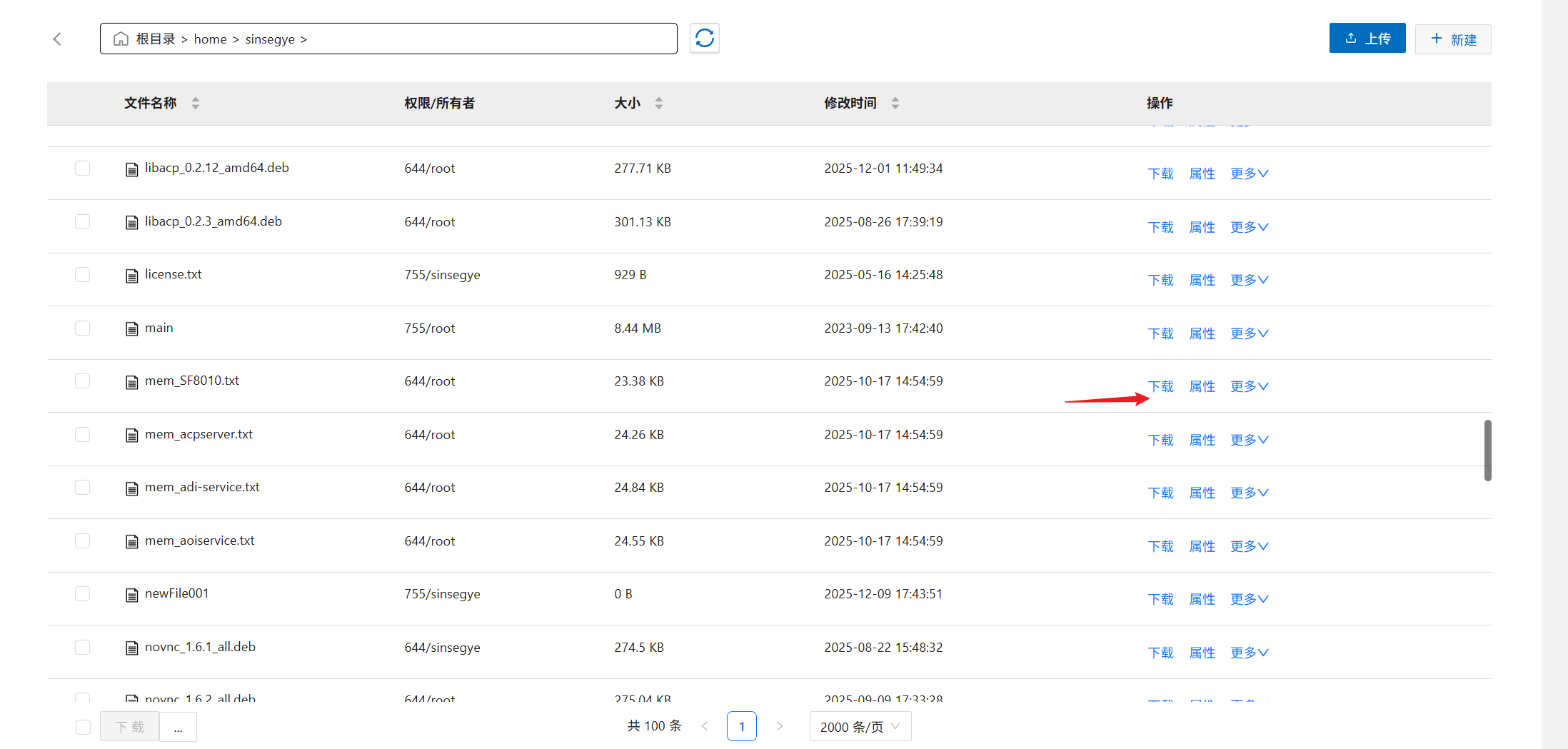Click the refresh directory icon
This screenshot has width=1568, height=749.
704,39
